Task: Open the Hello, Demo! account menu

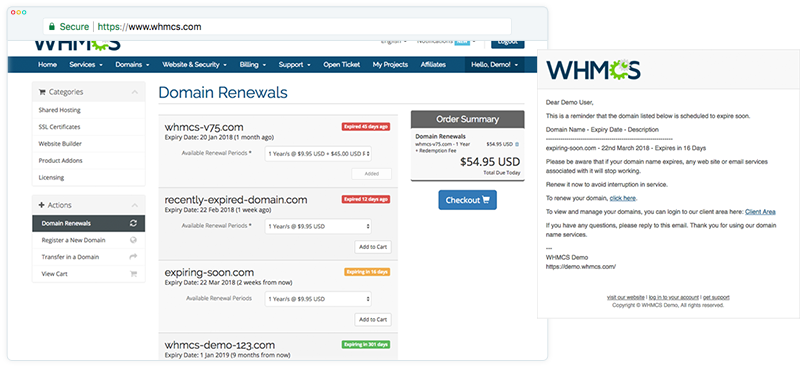Action: click(494, 65)
